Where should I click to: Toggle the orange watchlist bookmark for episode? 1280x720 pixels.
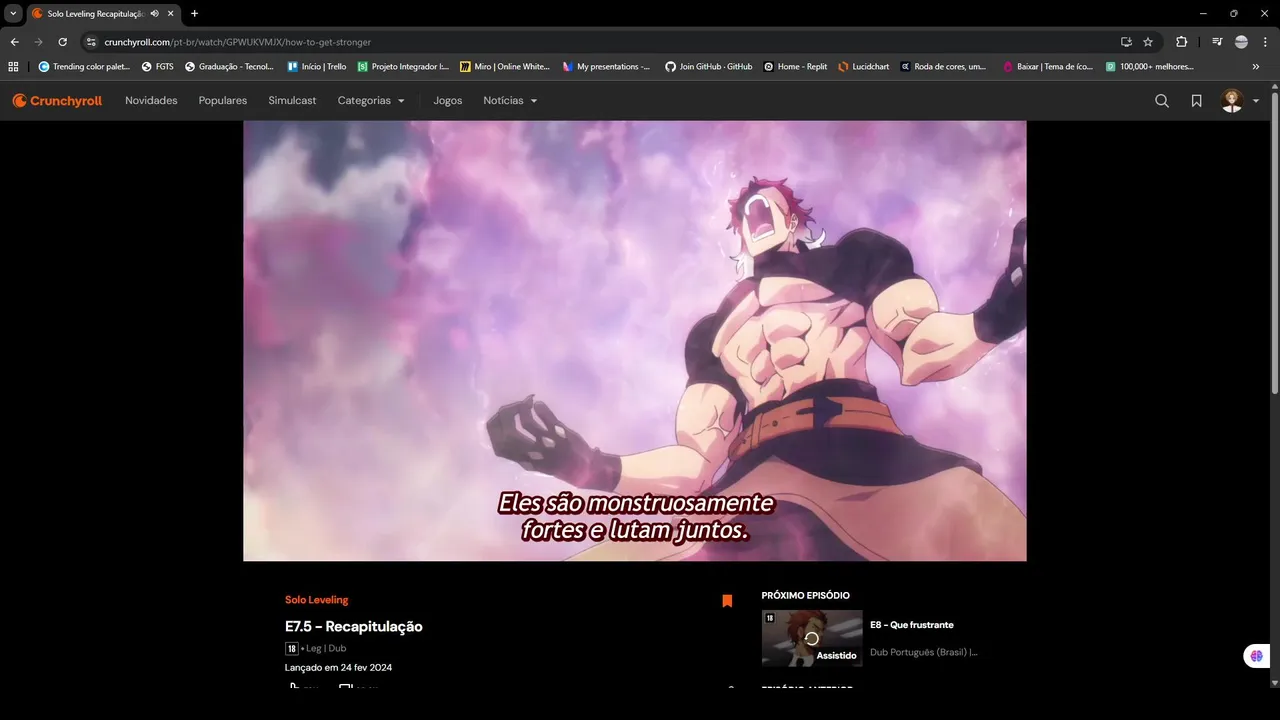pyautogui.click(x=727, y=601)
